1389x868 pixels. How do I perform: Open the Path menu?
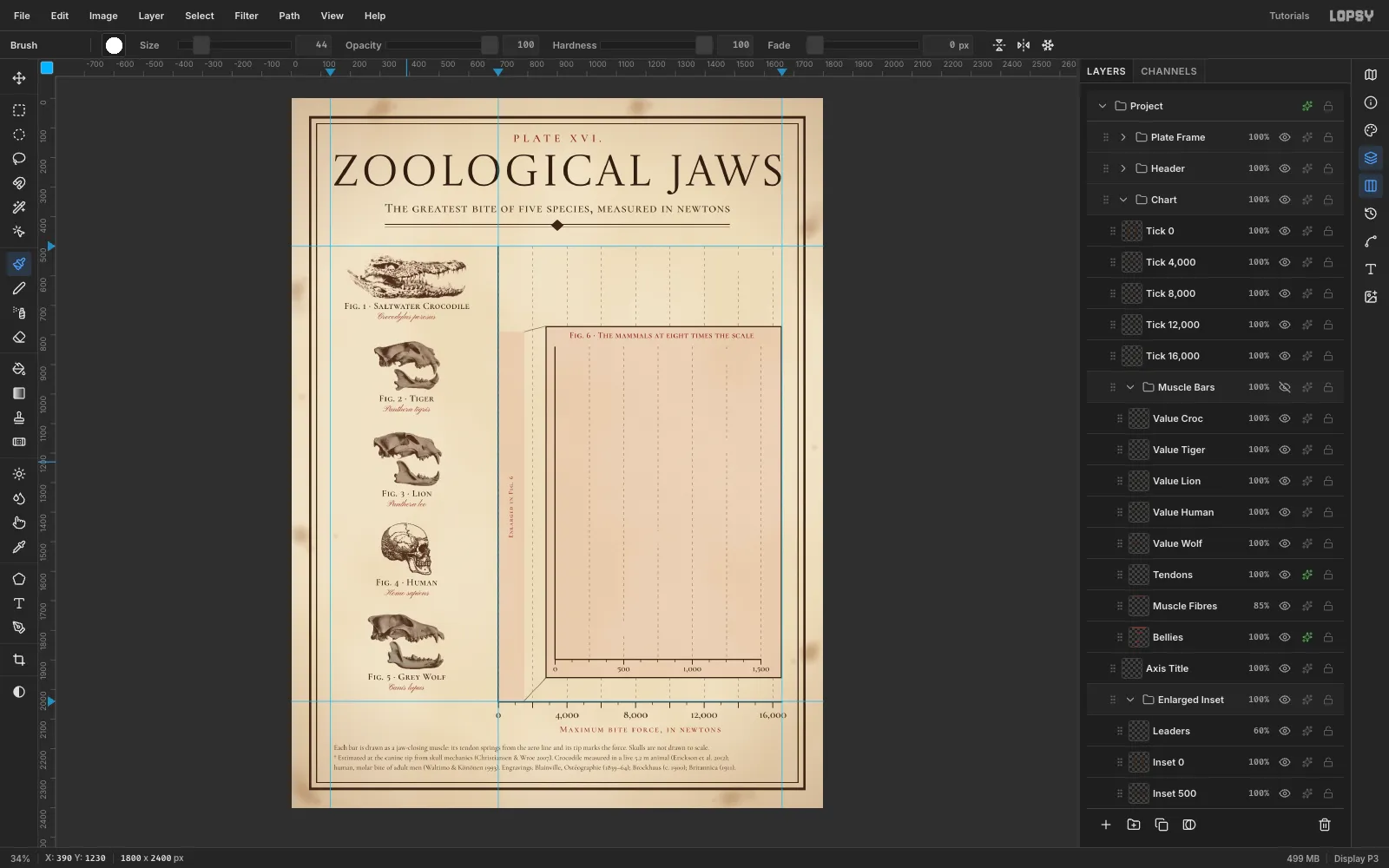289,16
